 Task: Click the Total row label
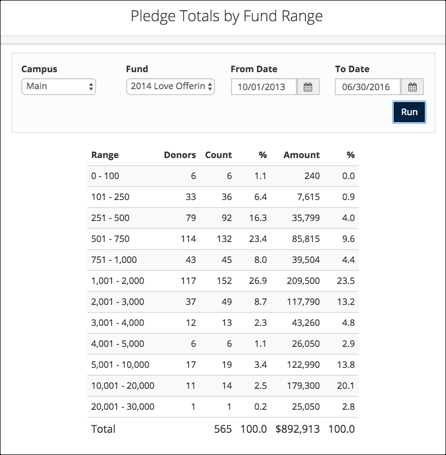click(103, 429)
